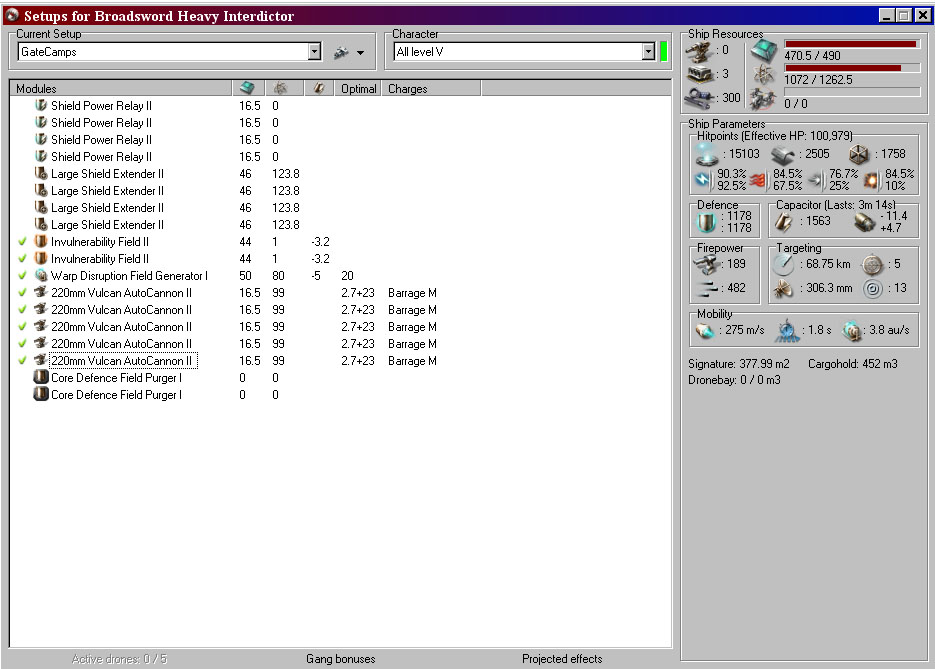Open Projected effects at the bottom
Viewport: 935px width, 669px height.
(562, 659)
